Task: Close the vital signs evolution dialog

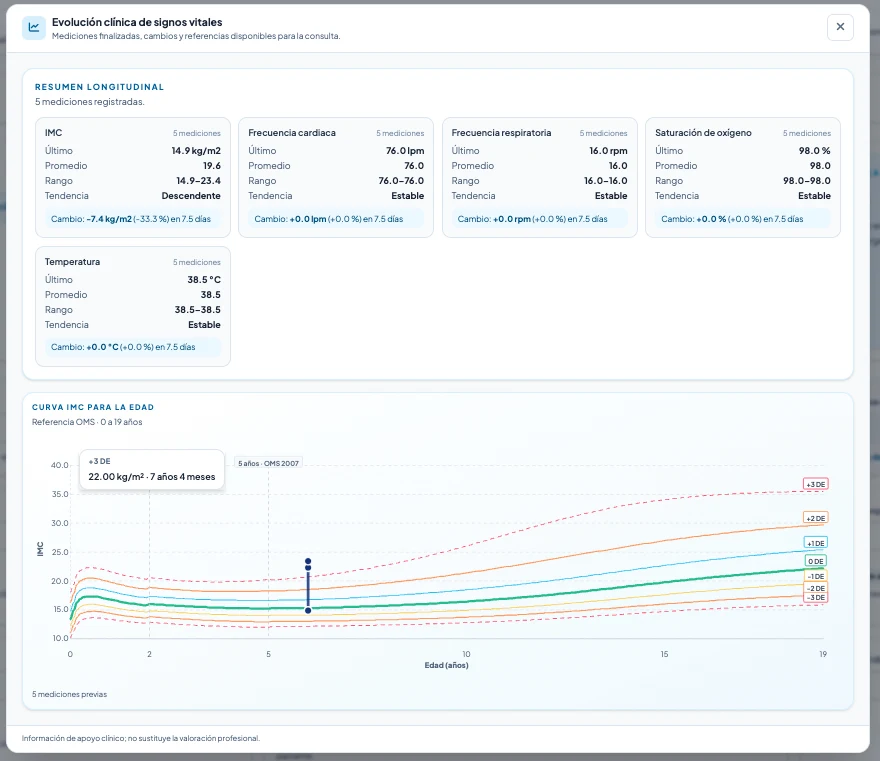Action: coord(840,27)
